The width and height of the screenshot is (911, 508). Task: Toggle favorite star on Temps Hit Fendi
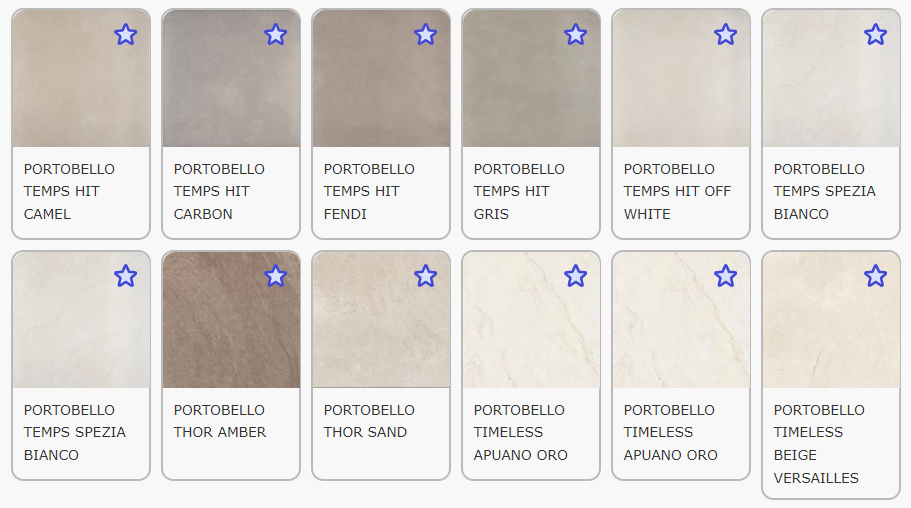pos(425,35)
